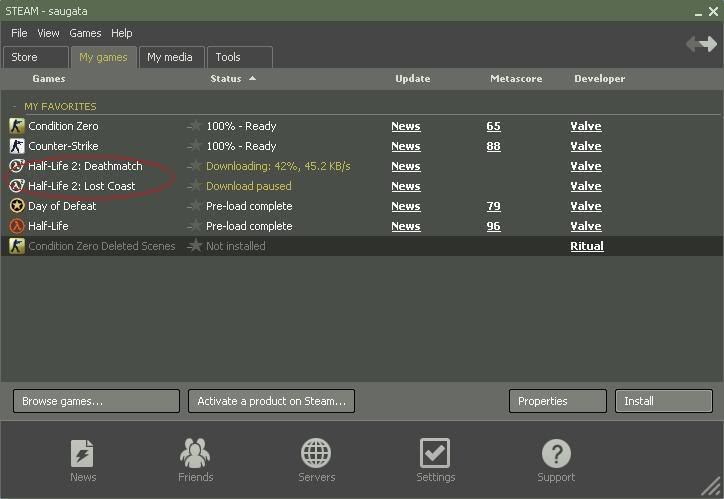Open News link for Counter-Strike

click(x=406, y=146)
